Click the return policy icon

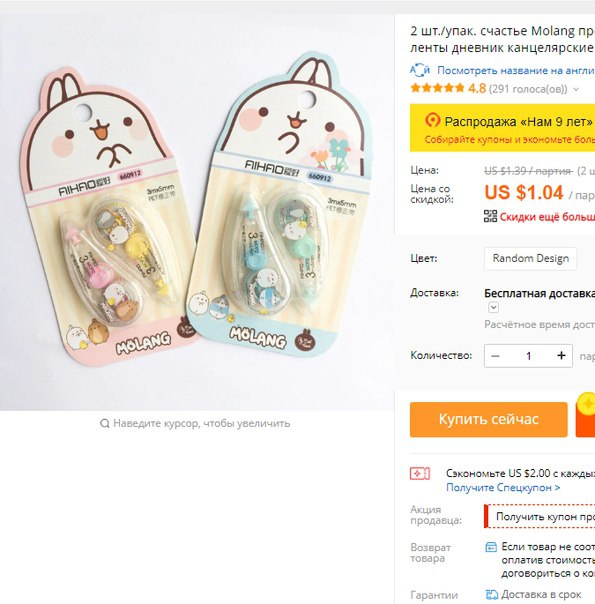point(491,547)
